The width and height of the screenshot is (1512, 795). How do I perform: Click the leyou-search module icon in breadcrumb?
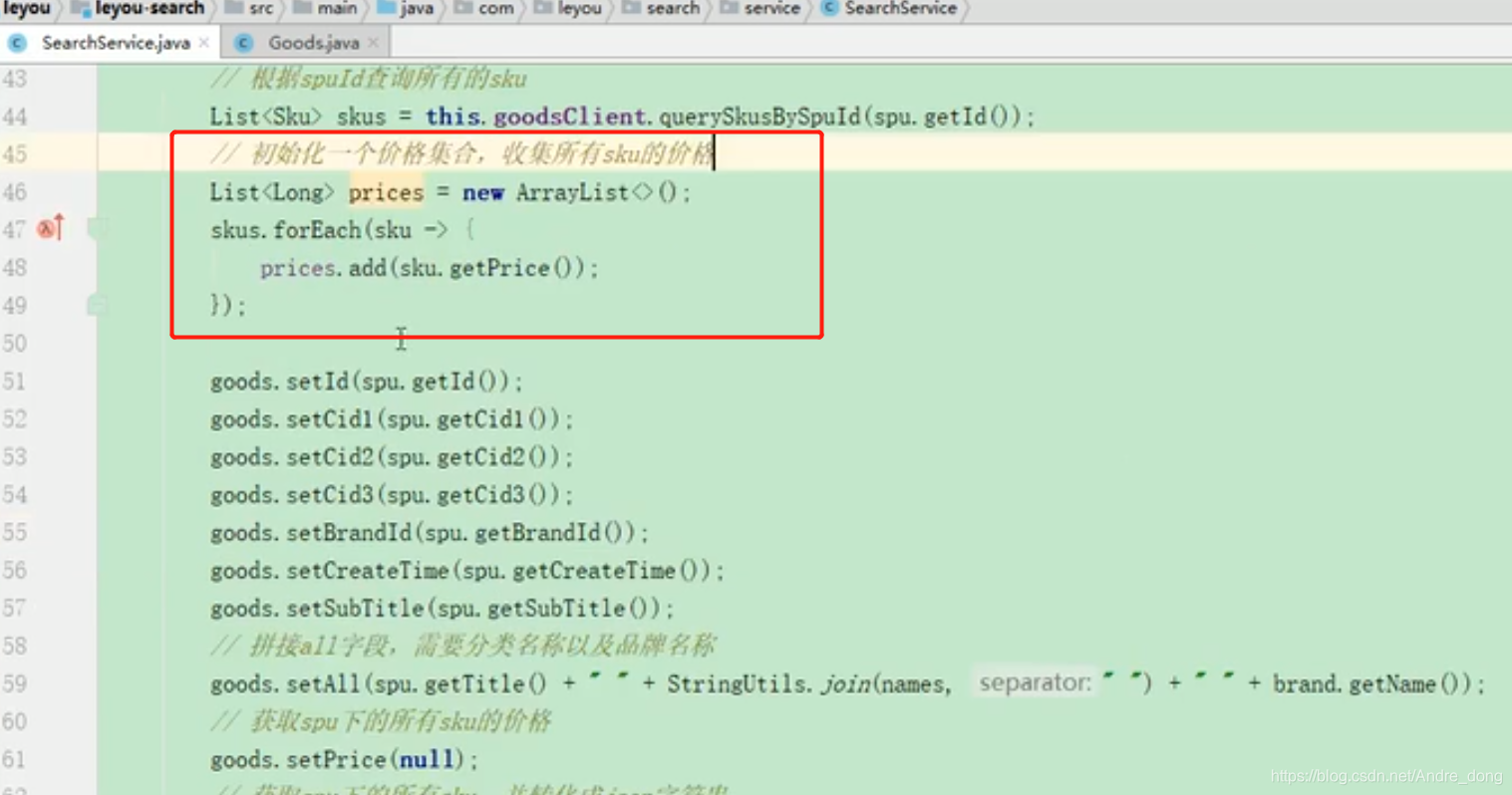pyautogui.click(x=81, y=9)
